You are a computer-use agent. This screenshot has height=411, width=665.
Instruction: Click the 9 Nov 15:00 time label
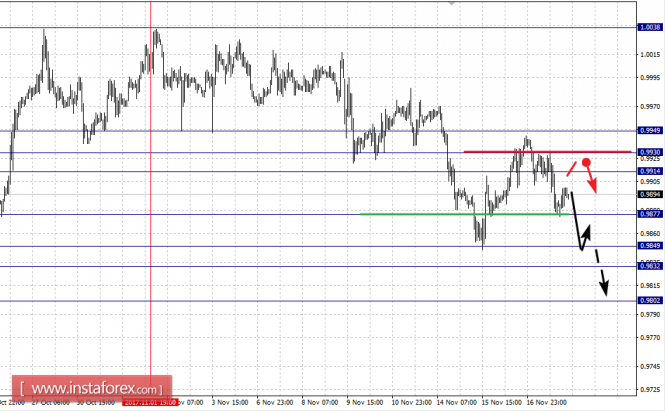click(364, 402)
